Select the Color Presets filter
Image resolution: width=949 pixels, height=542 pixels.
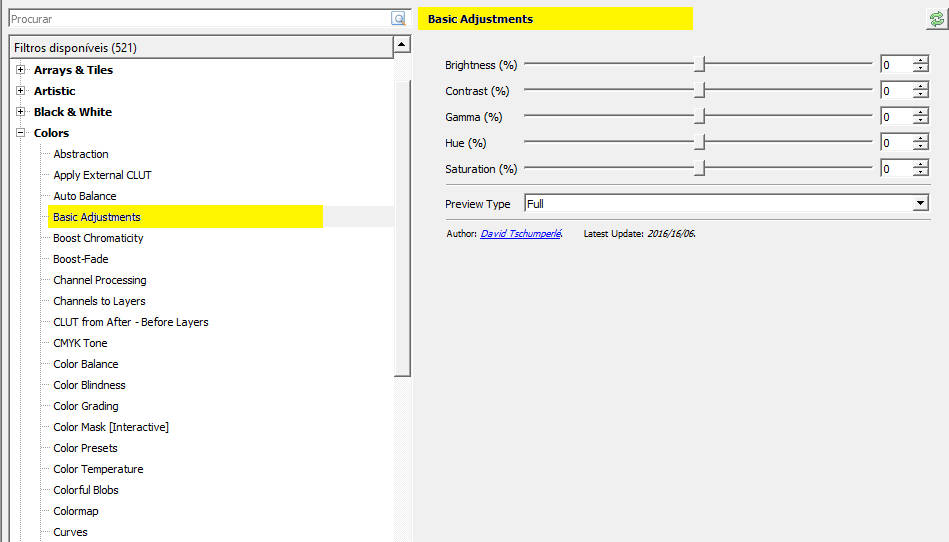point(85,448)
